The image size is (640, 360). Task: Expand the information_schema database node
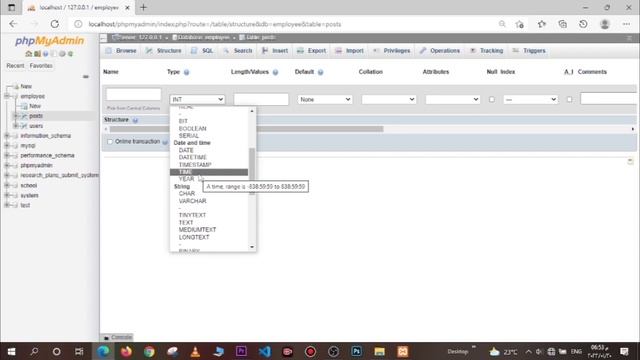(7, 136)
